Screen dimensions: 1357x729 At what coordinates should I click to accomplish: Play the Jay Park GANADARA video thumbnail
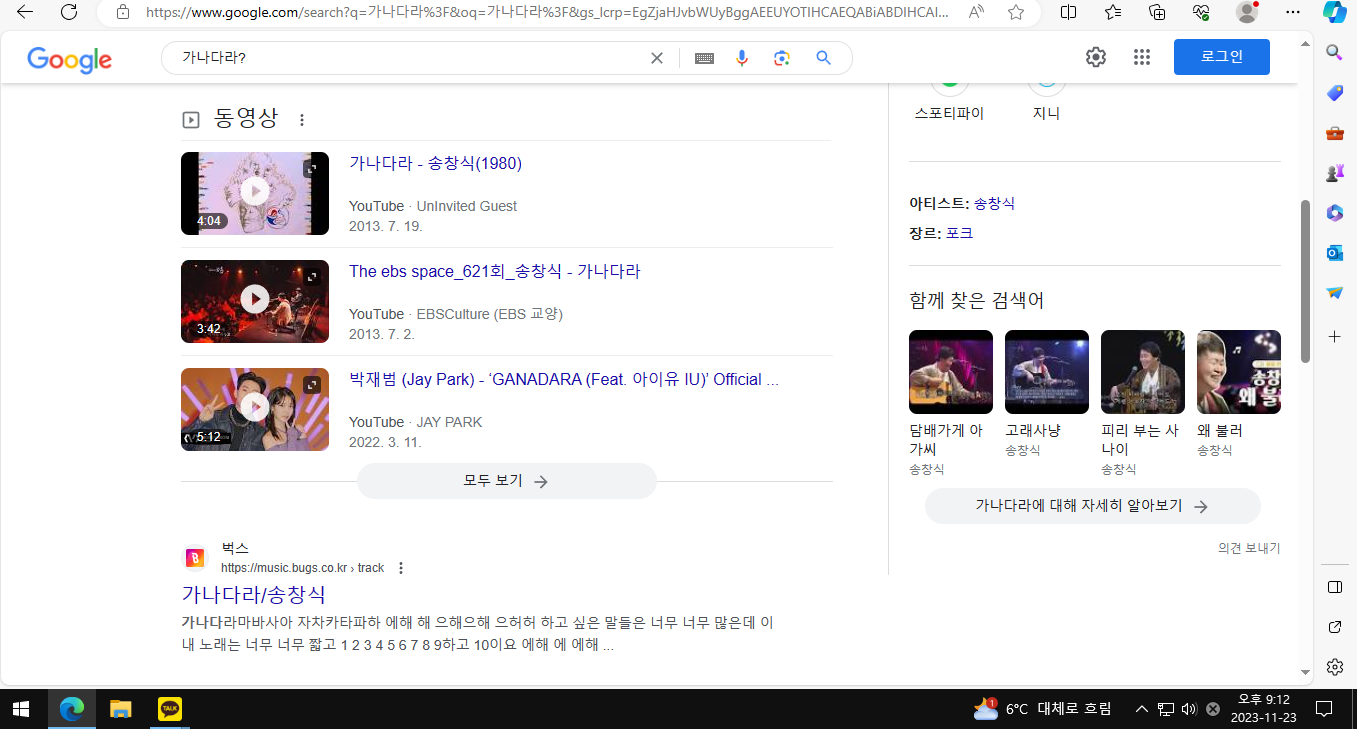255,409
